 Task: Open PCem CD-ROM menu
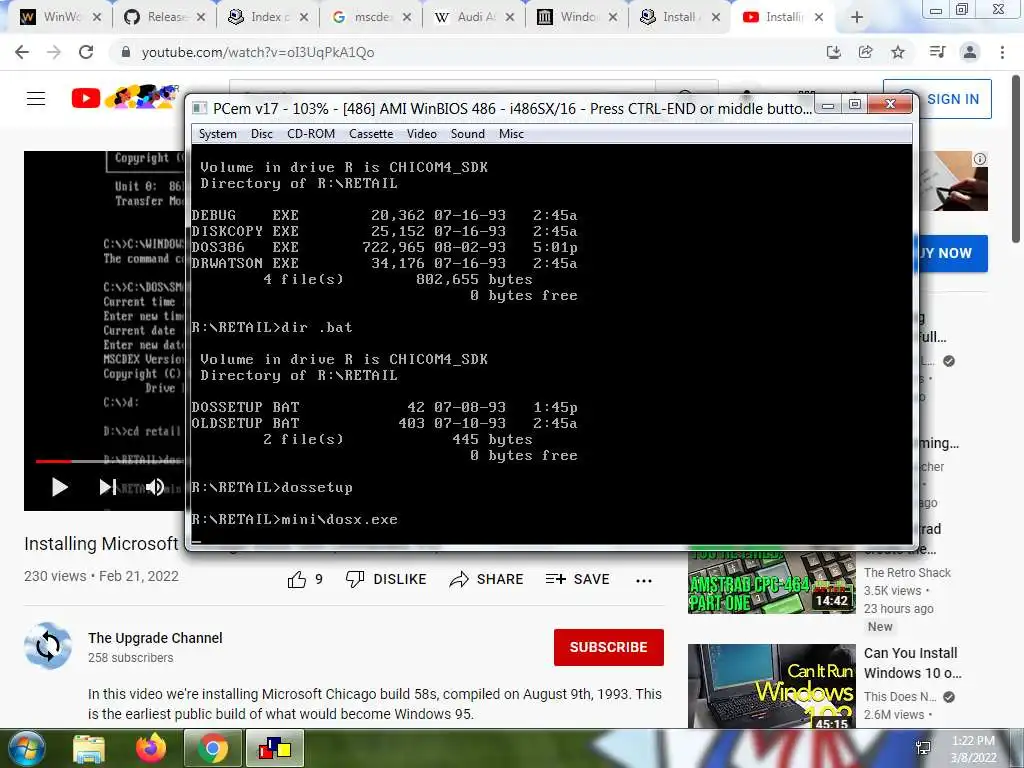311,134
